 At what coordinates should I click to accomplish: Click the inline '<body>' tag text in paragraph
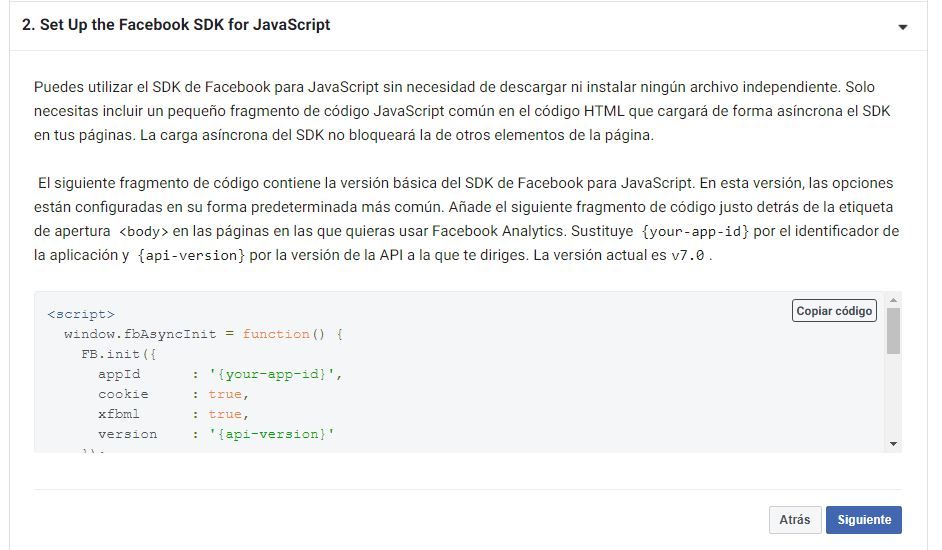pyautogui.click(x=144, y=231)
